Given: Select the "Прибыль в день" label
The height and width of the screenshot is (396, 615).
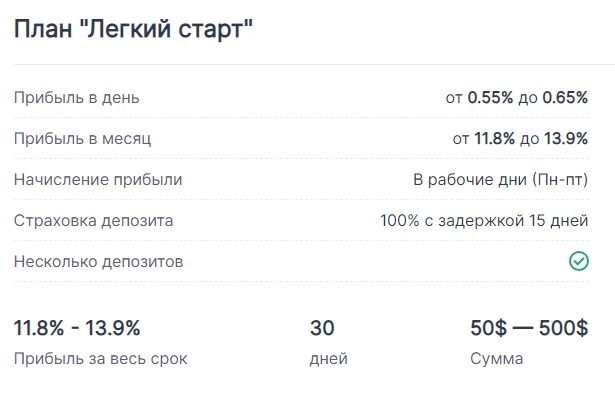Looking at the screenshot, I should point(76,98).
